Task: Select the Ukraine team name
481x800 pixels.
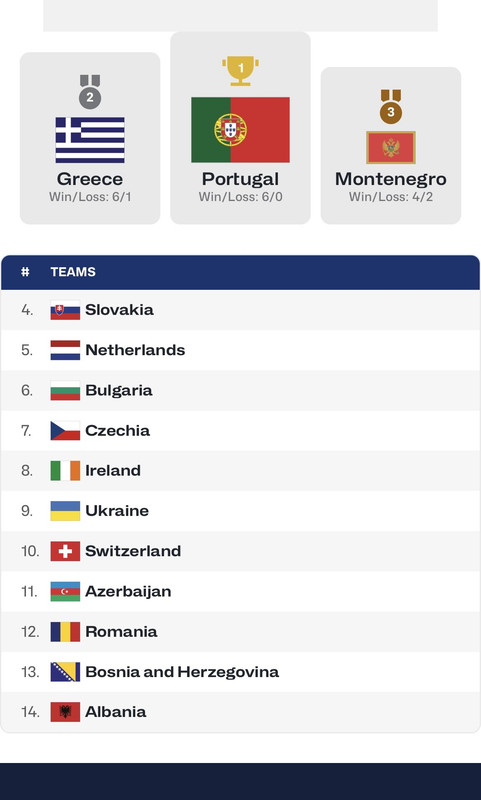Action: click(117, 511)
